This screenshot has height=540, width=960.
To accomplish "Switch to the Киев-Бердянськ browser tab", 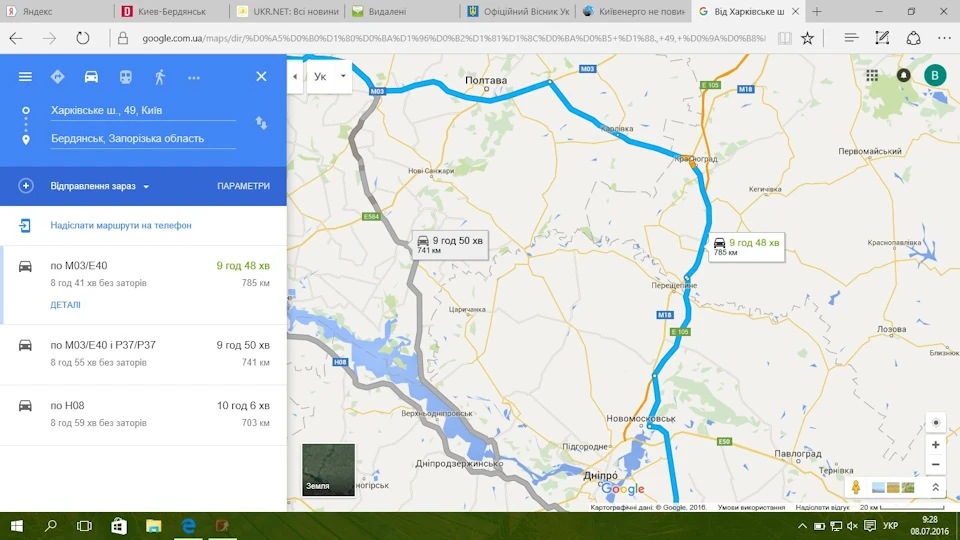I will pos(172,11).
